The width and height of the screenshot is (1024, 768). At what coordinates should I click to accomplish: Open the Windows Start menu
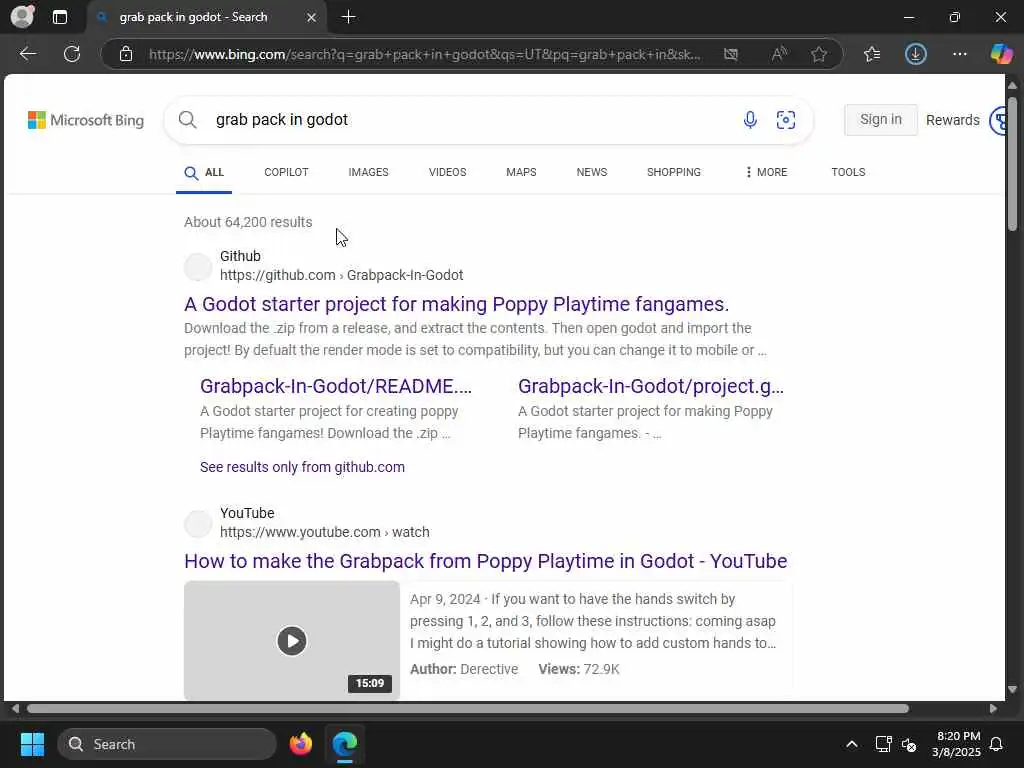[x=32, y=744]
